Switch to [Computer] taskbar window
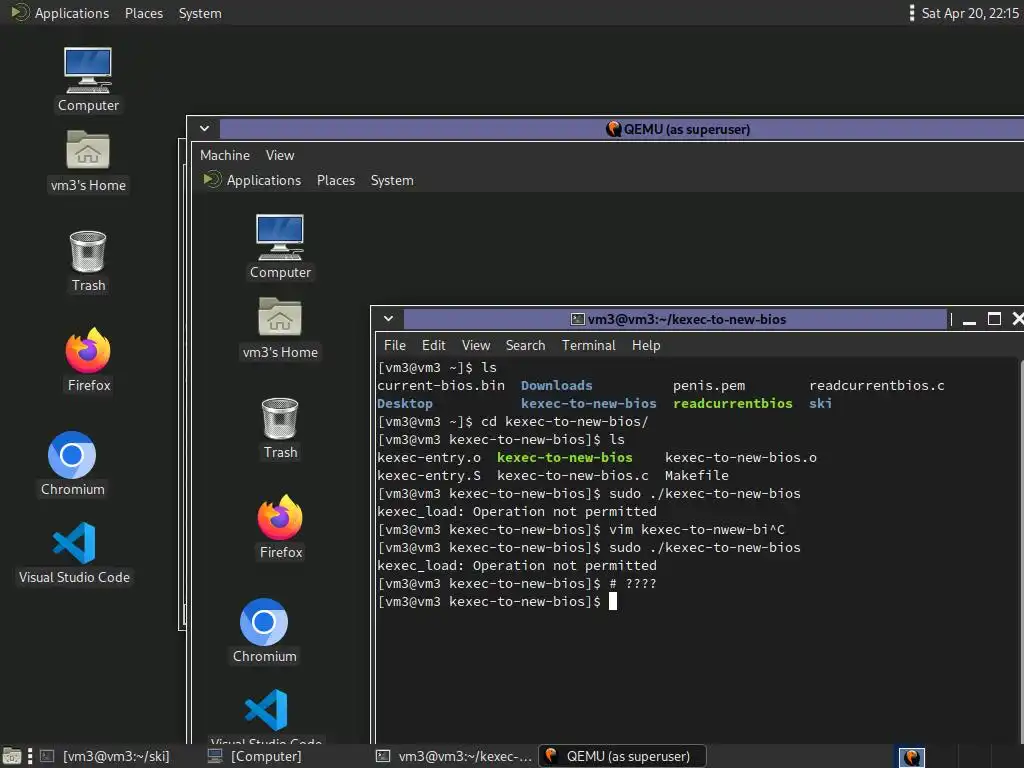Screen dimensions: 1024x768 tap(255, 756)
